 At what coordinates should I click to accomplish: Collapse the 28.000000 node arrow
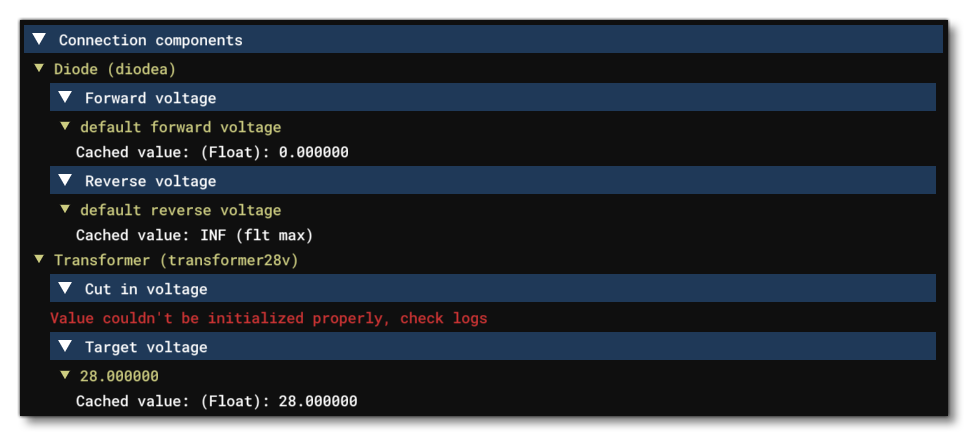pos(65,375)
